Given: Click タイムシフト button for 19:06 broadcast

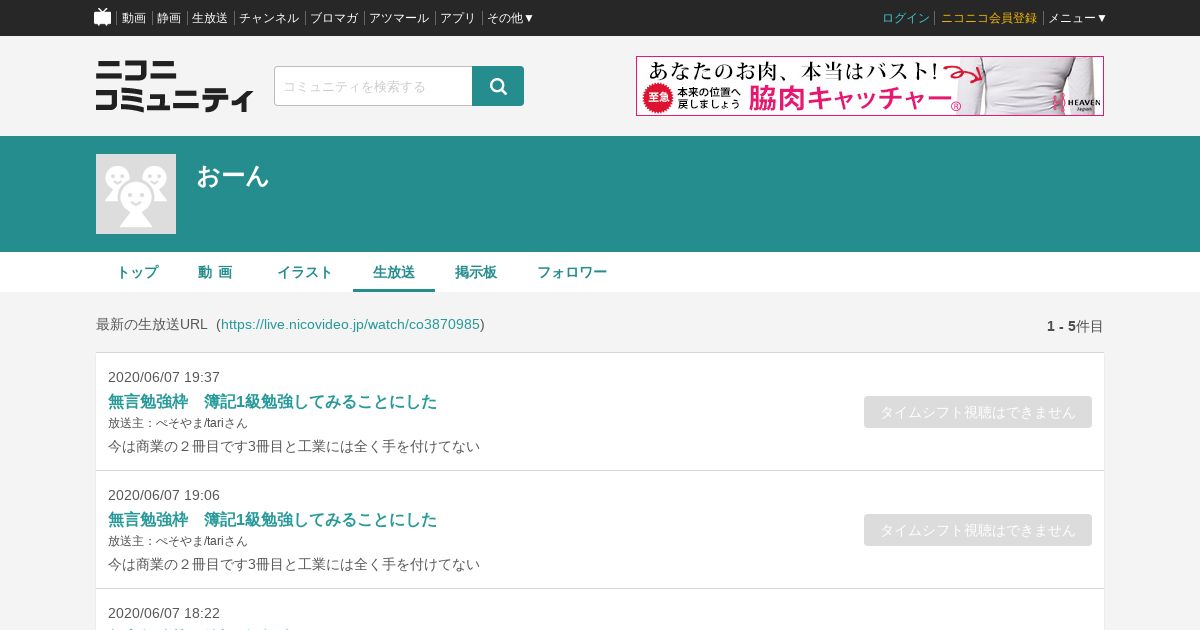Looking at the screenshot, I should point(978,530).
